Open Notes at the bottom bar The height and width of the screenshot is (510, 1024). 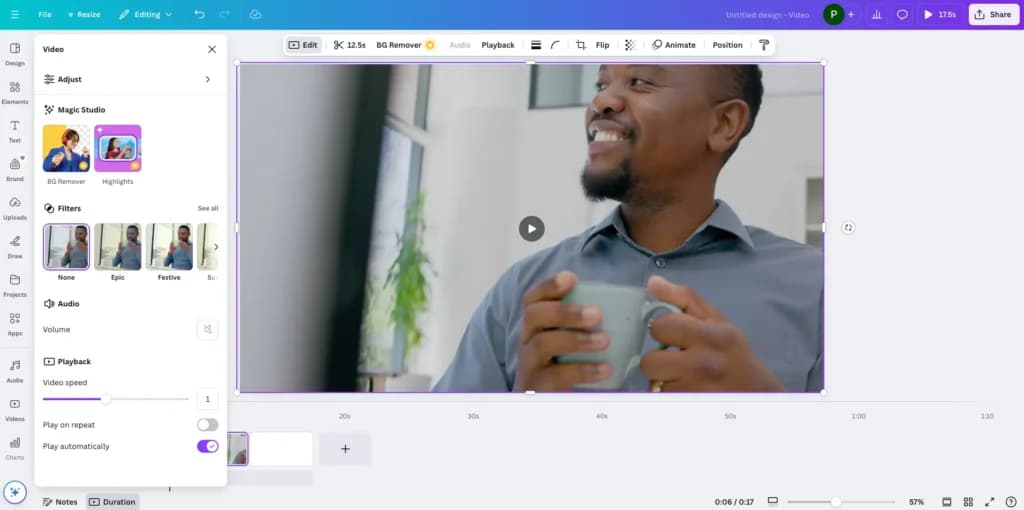coord(60,502)
